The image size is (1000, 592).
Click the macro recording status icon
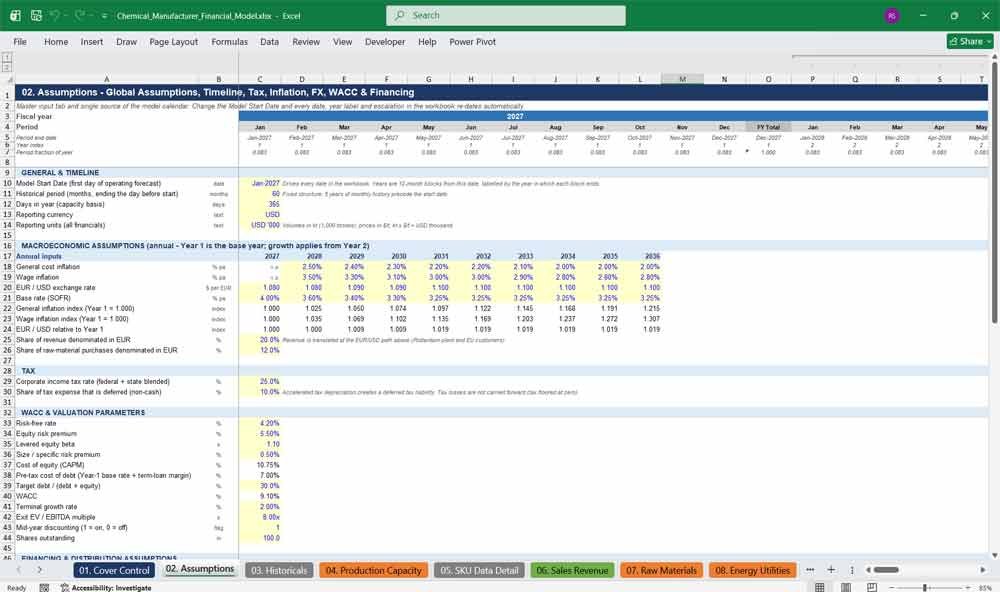point(44,588)
